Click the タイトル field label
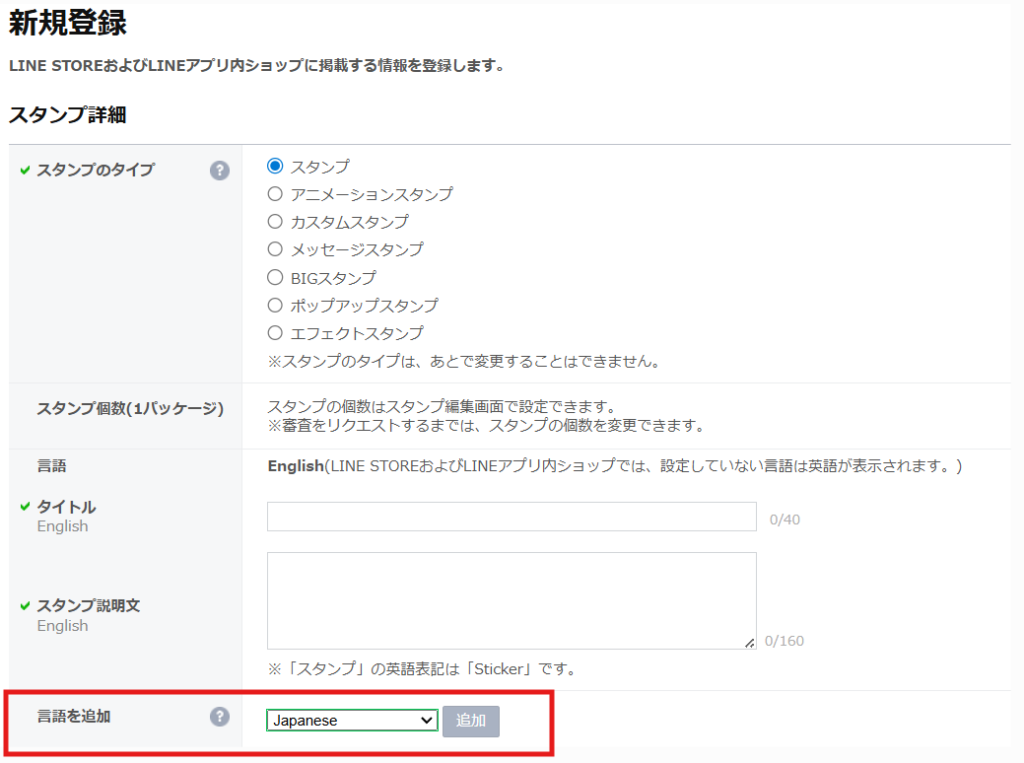The width and height of the screenshot is (1024, 763). click(x=66, y=506)
